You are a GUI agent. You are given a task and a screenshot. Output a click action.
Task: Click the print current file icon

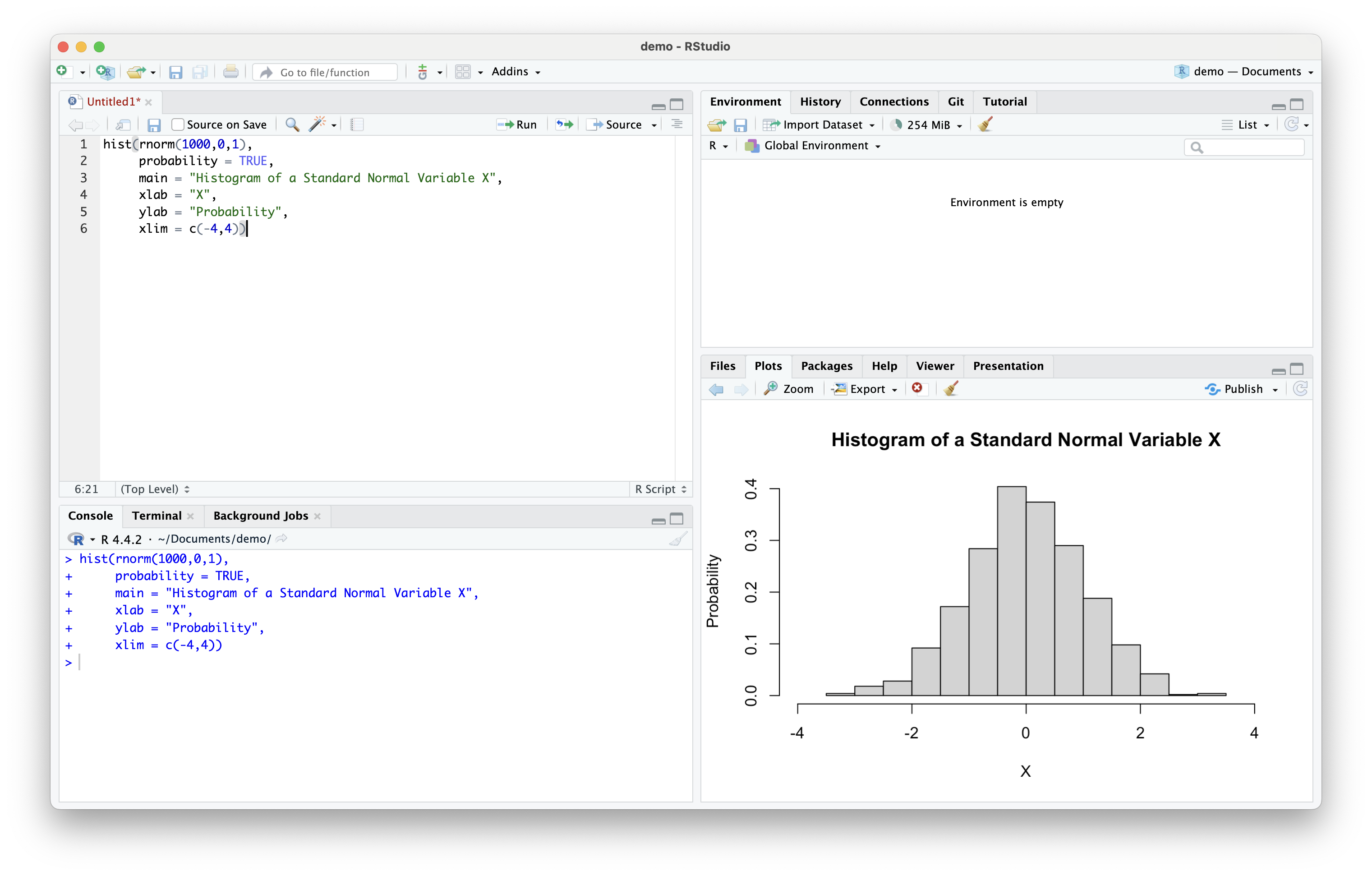230,72
